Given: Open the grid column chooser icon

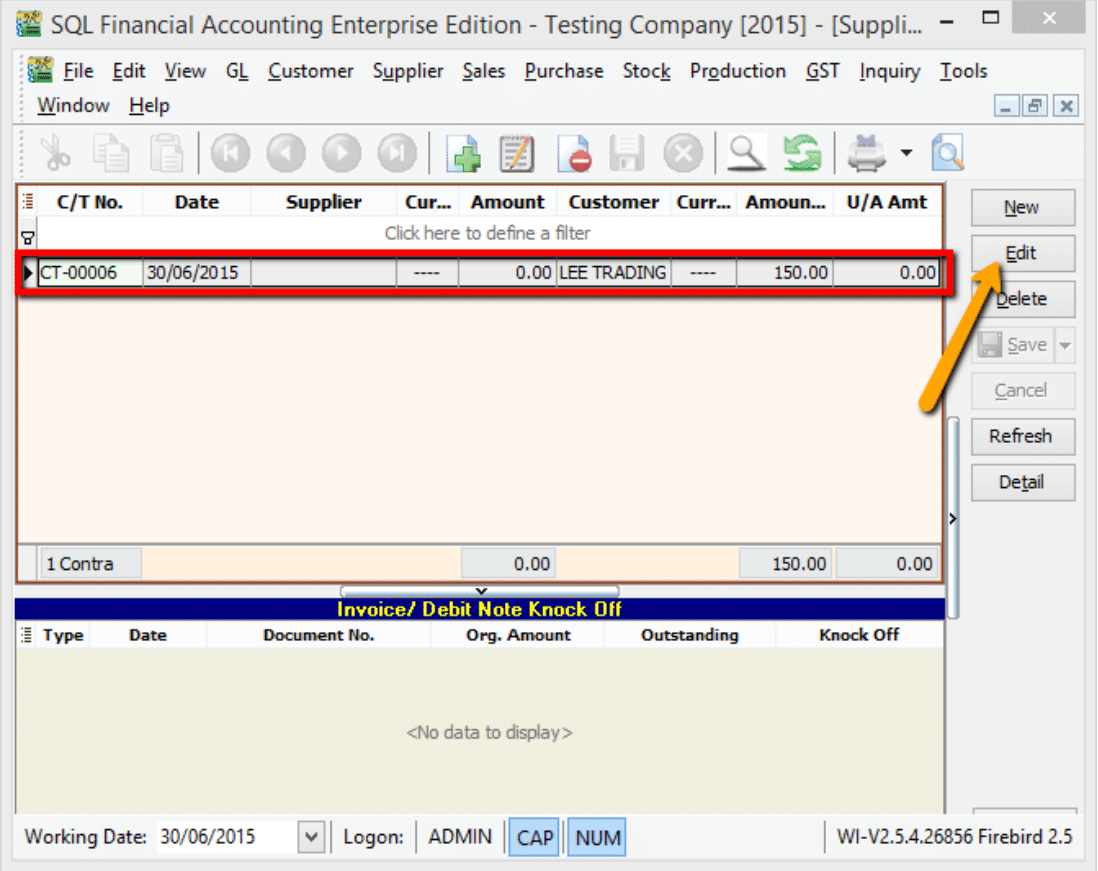Looking at the screenshot, I should tap(28, 202).
